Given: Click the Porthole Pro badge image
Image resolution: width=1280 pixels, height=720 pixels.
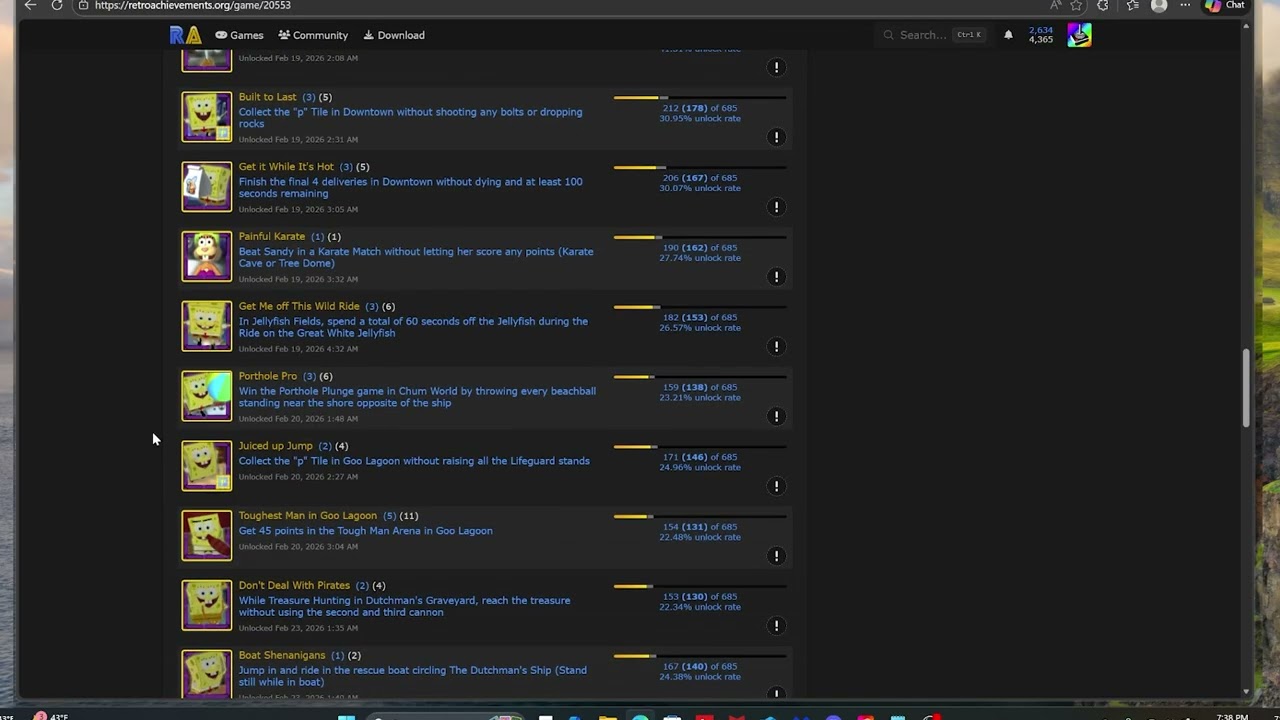Looking at the screenshot, I should (x=206, y=396).
